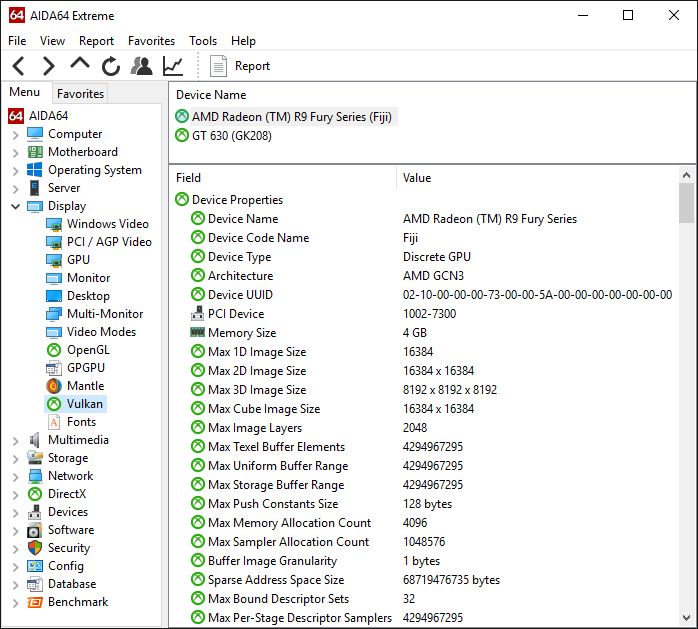Open the Report menu
The image size is (698, 629).
pos(96,41)
